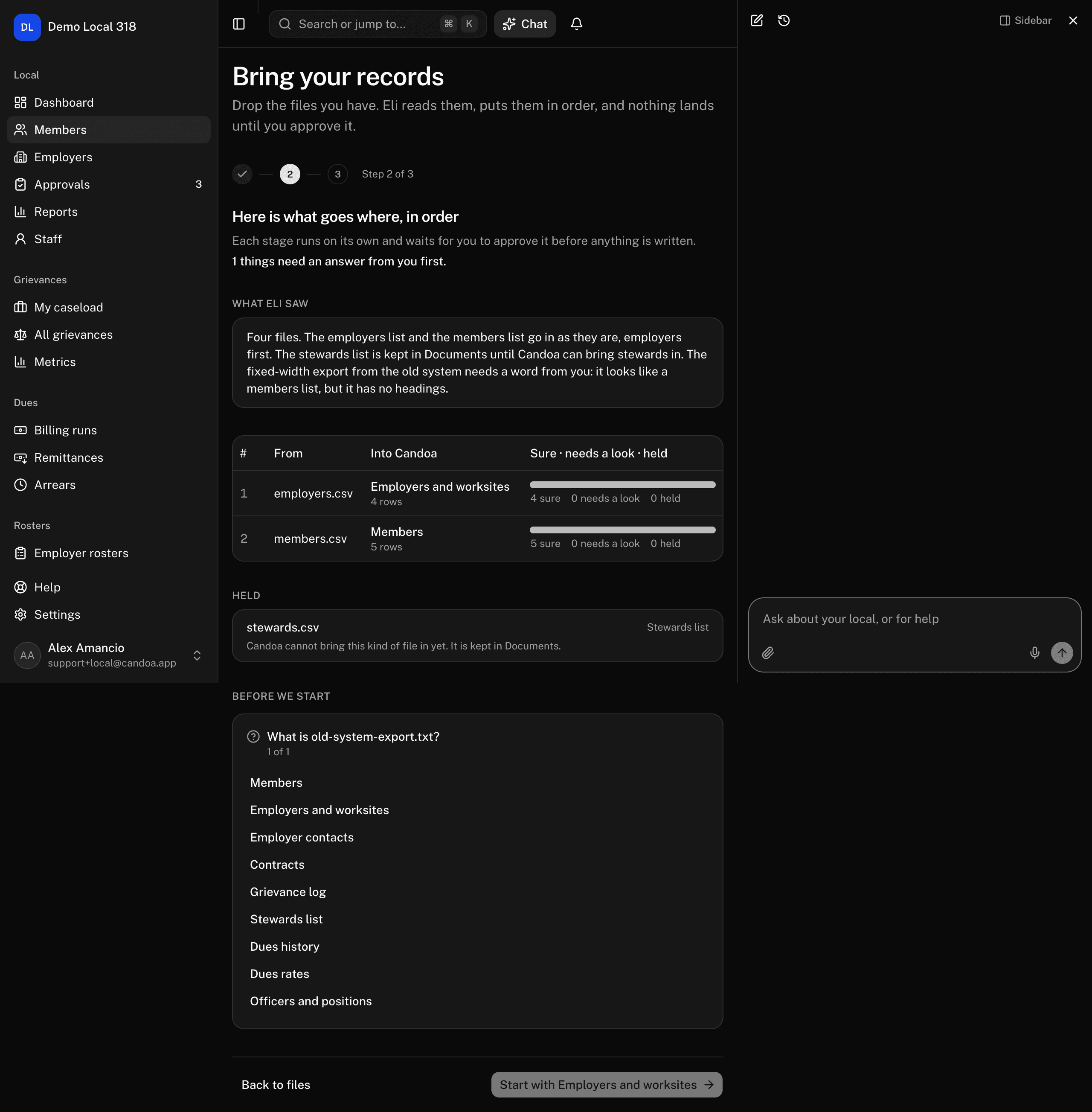Screen dimensions: 1092x1112
Task: Open grievance Metrics
Action: 109,362
